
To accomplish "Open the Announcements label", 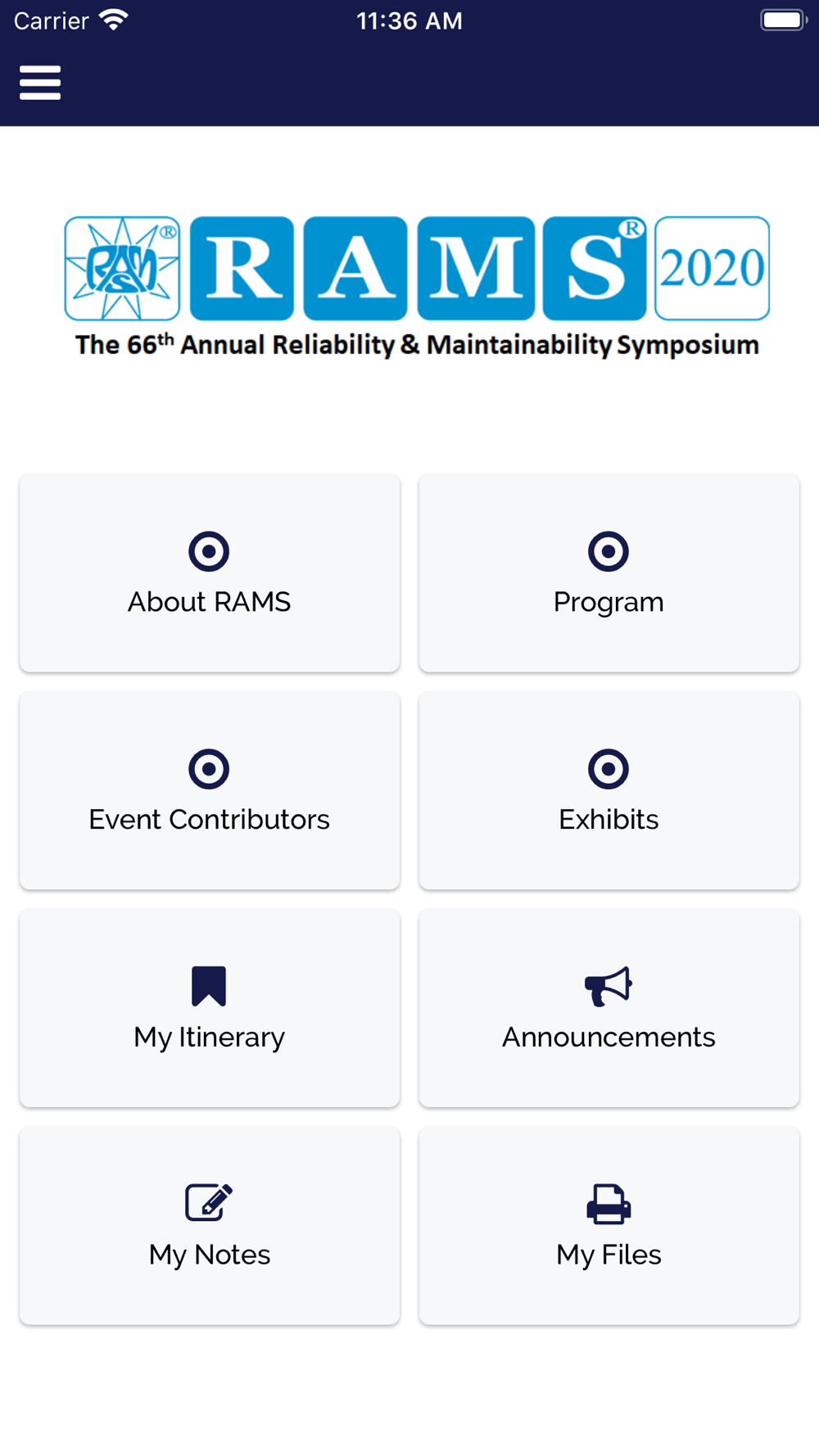I will tap(609, 1037).
